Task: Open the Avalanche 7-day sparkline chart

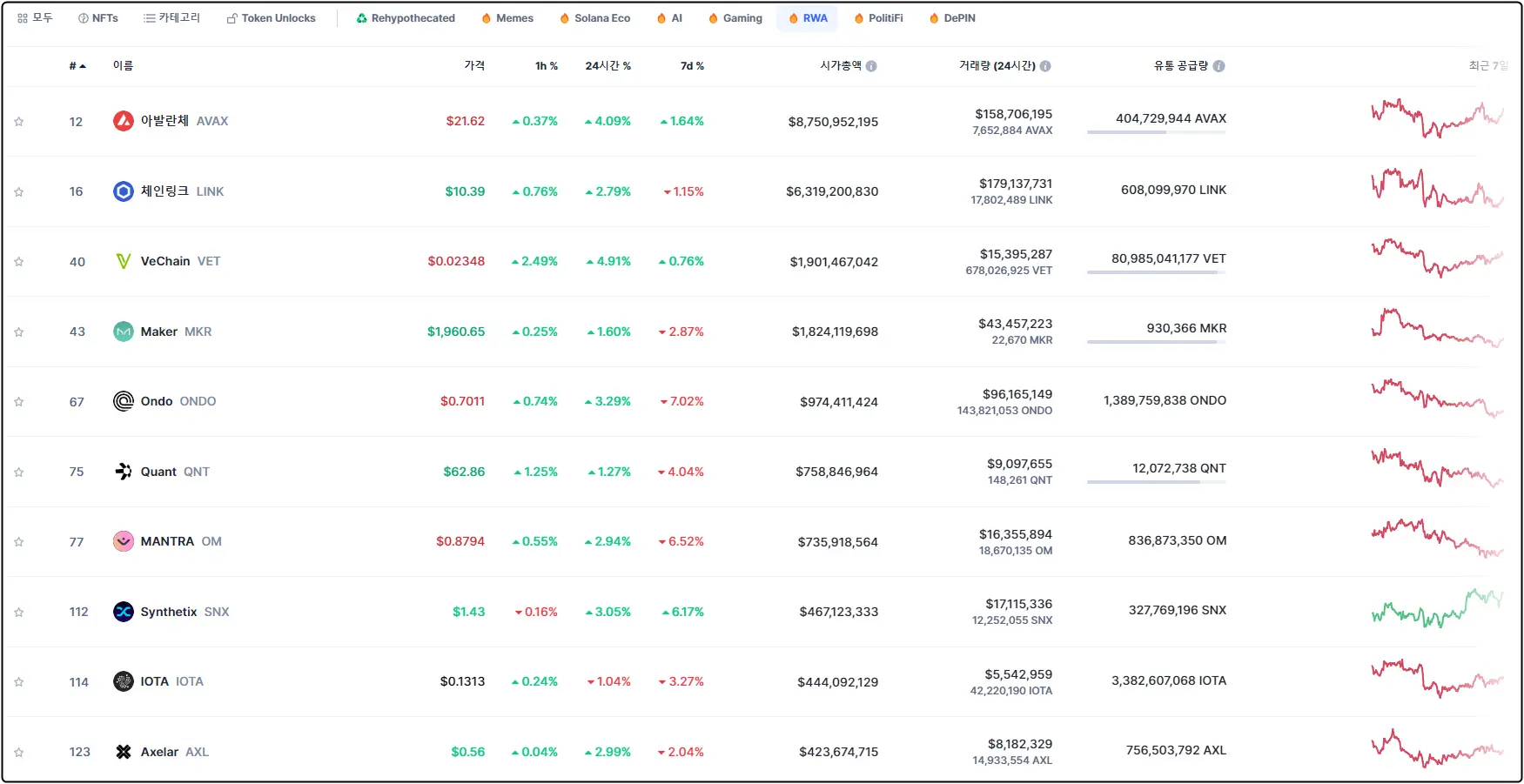Action: (1438, 118)
